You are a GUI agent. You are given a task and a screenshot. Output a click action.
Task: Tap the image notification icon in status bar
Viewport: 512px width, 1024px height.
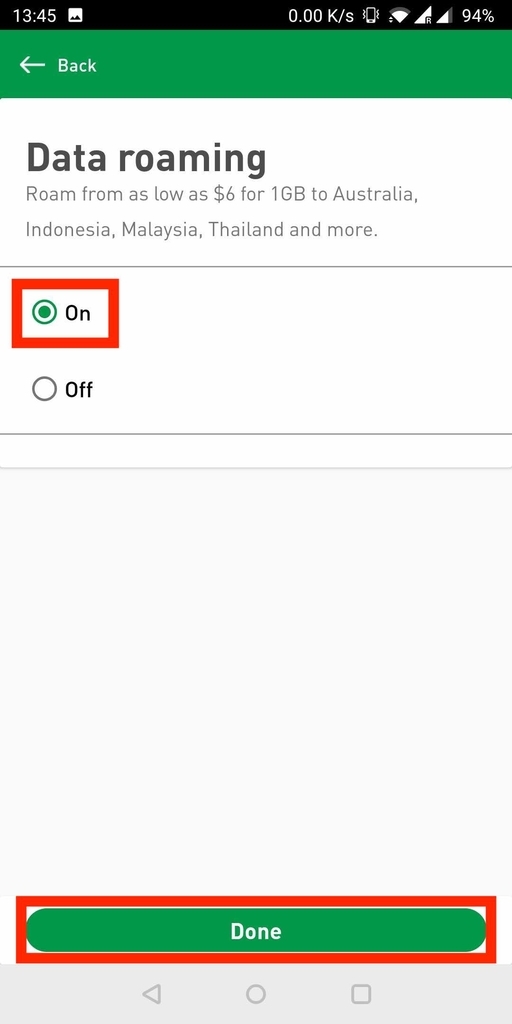pyautogui.click(x=75, y=15)
